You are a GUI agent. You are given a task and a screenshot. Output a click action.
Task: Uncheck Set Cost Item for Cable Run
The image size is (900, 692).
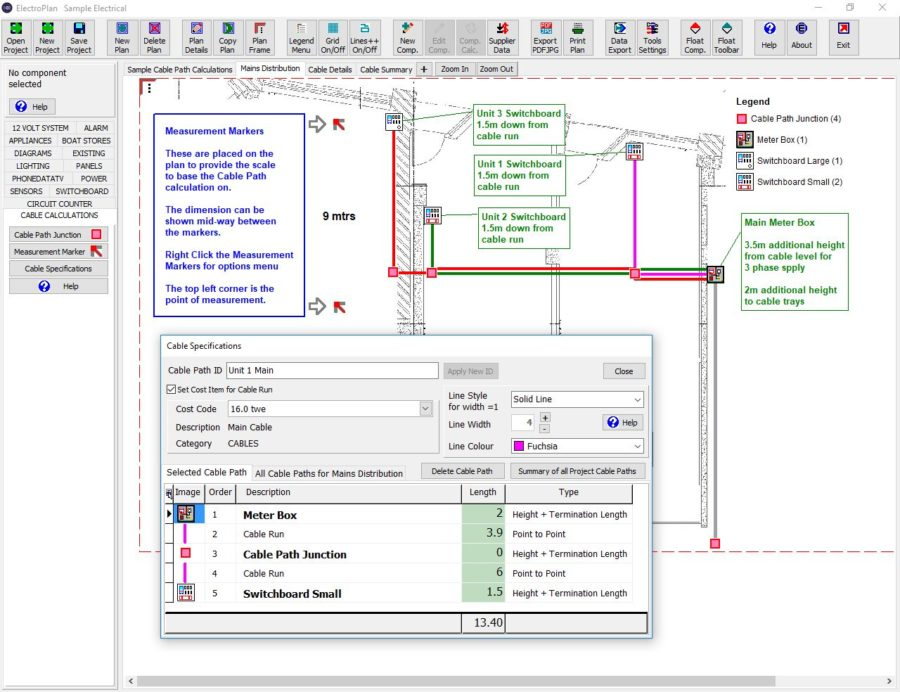tap(170, 389)
